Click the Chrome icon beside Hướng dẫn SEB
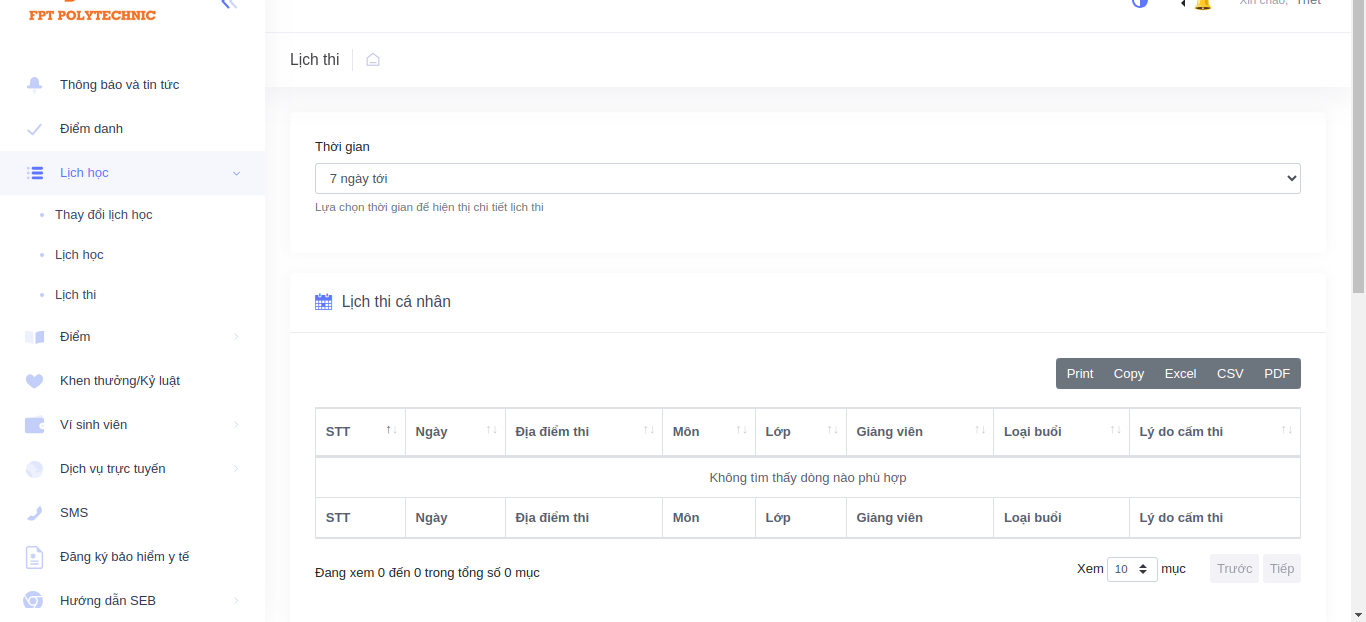Screen dimensions: 1366x622 pos(34,601)
